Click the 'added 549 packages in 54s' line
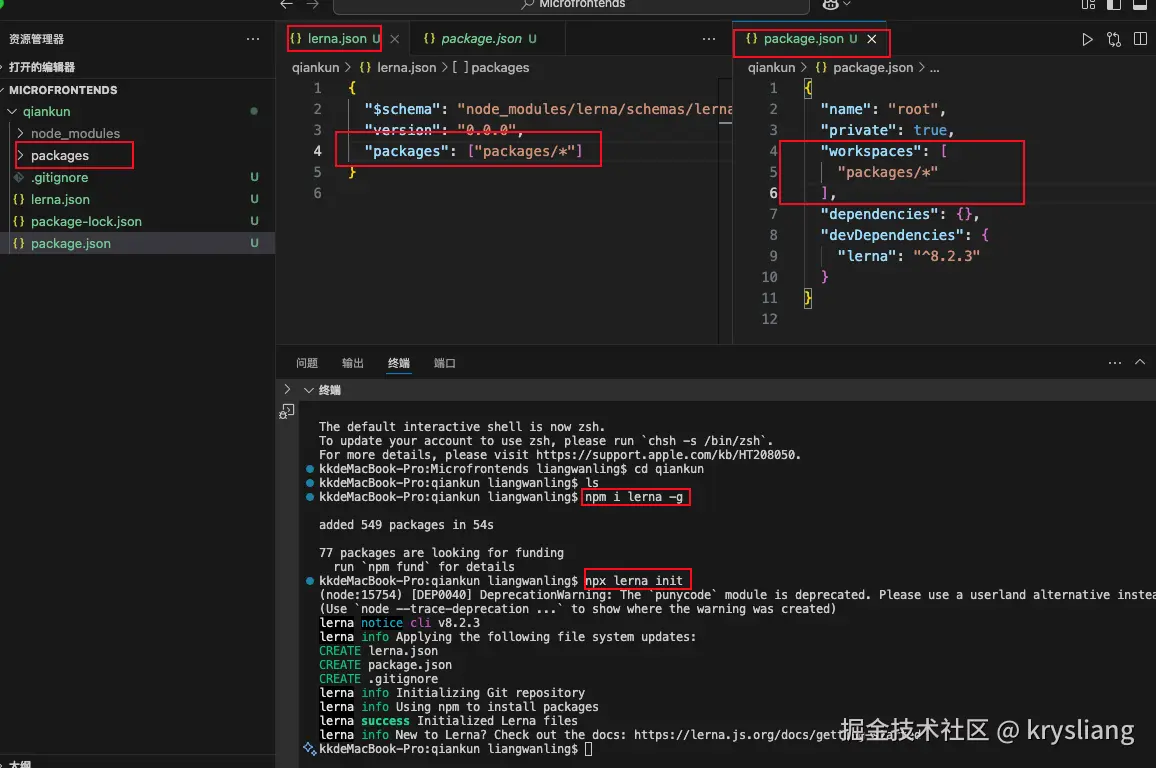The width and height of the screenshot is (1156, 768). tap(406, 526)
